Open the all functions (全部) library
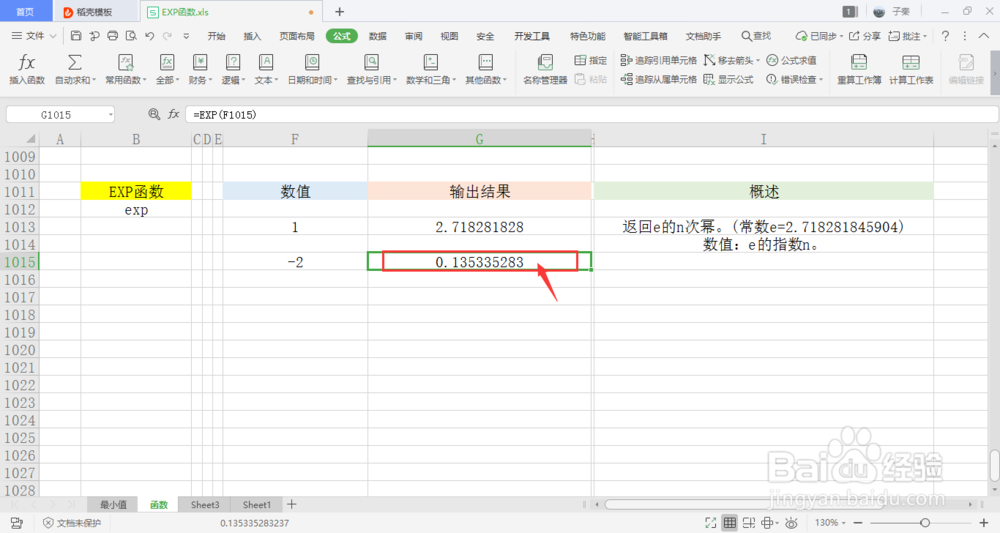The width and height of the screenshot is (1000, 533). point(166,69)
